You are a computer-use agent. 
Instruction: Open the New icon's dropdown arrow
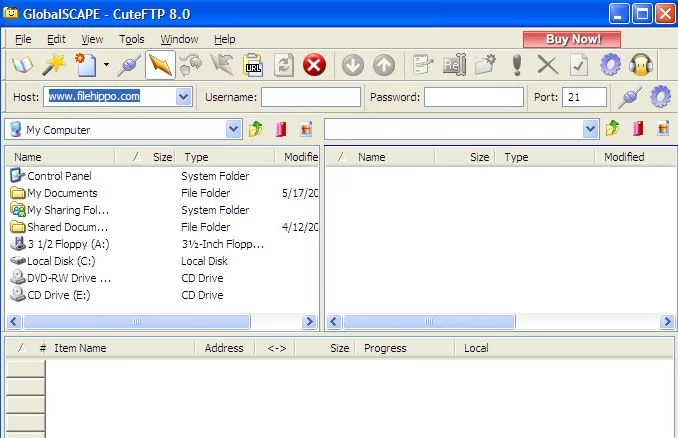click(106, 65)
